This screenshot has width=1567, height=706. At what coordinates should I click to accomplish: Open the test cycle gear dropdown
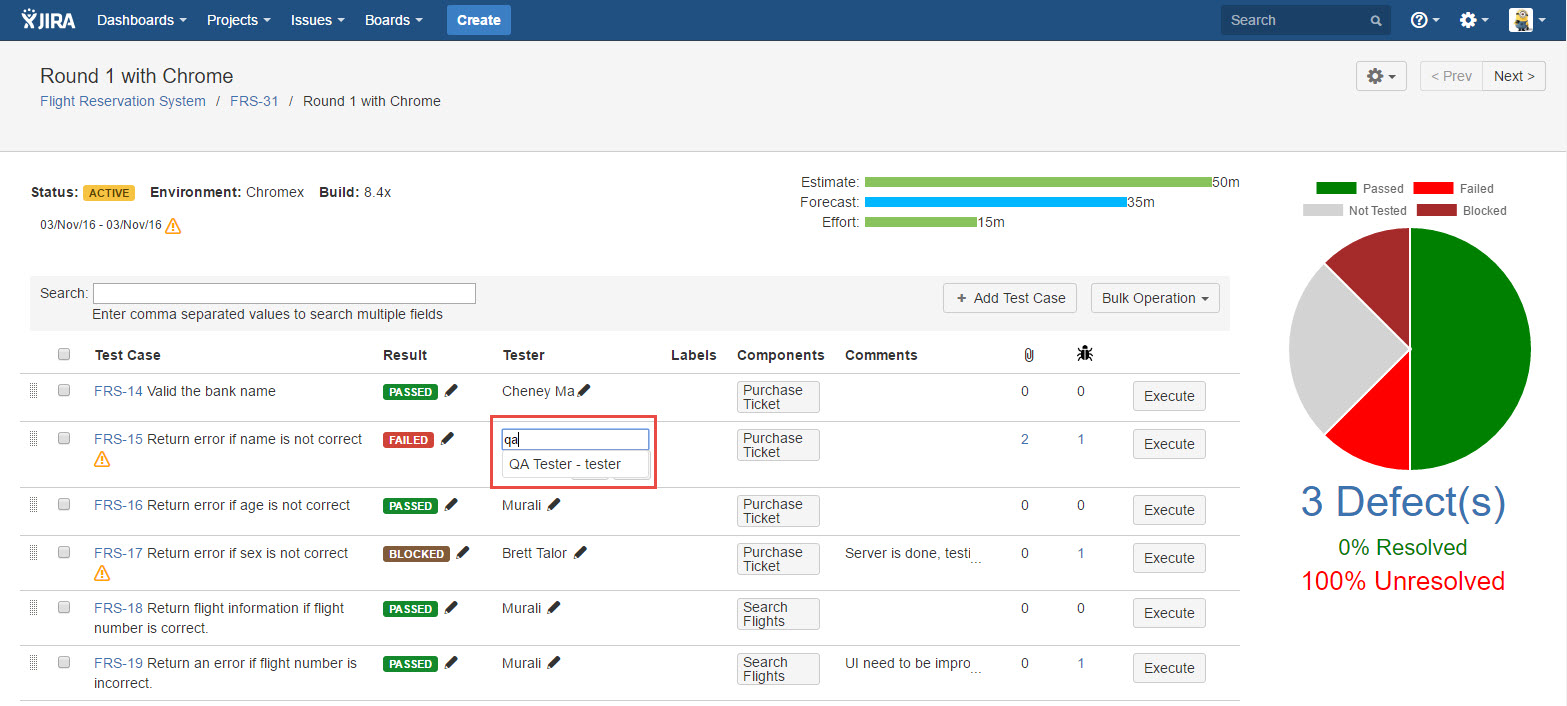pos(1381,76)
